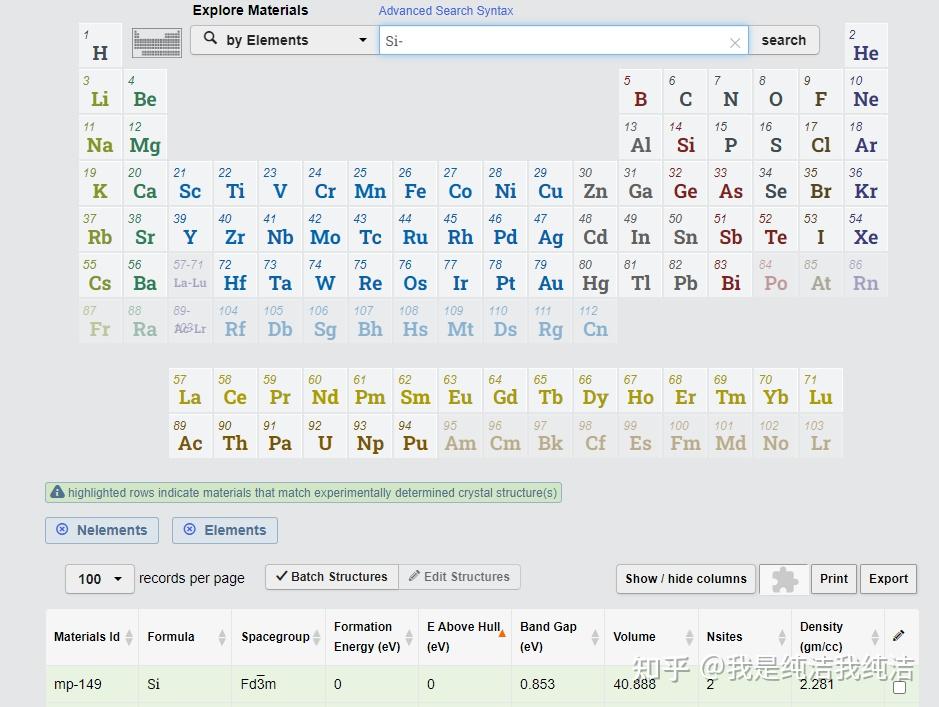The image size is (939, 707).
Task: Click the puzzle piece plugin icon
Action: tap(784, 579)
